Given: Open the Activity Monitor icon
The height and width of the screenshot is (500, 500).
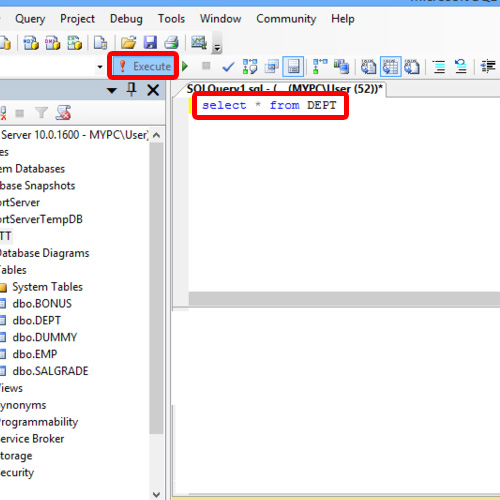Looking at the screenshot, I should click(199, 43).
